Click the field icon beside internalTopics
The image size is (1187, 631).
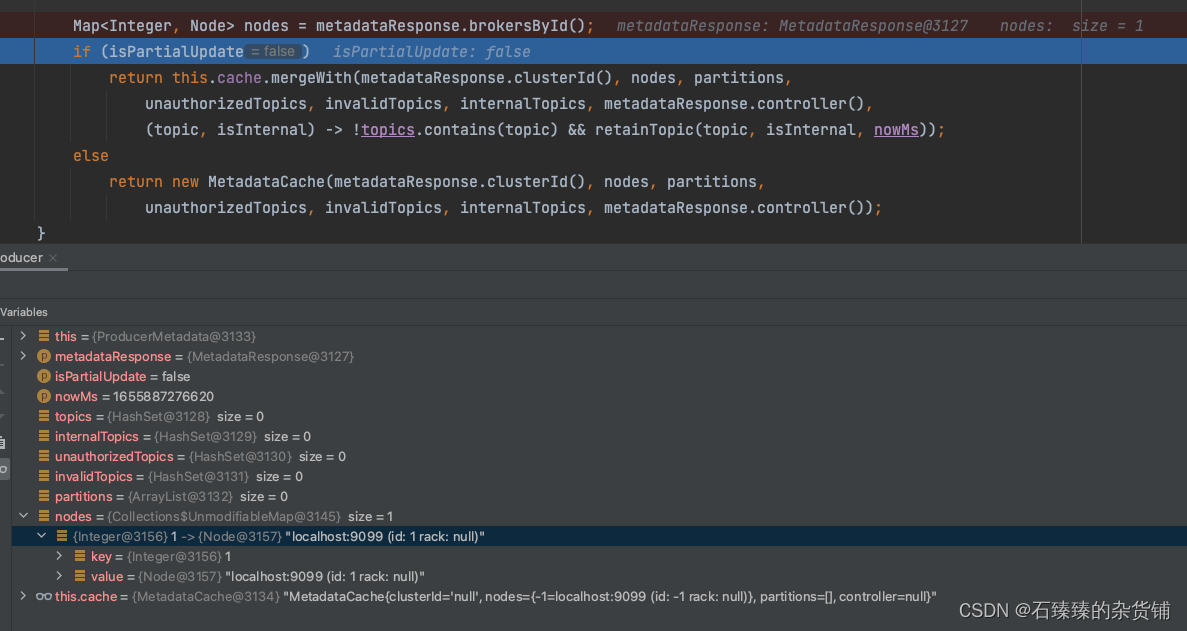[44, 436]
